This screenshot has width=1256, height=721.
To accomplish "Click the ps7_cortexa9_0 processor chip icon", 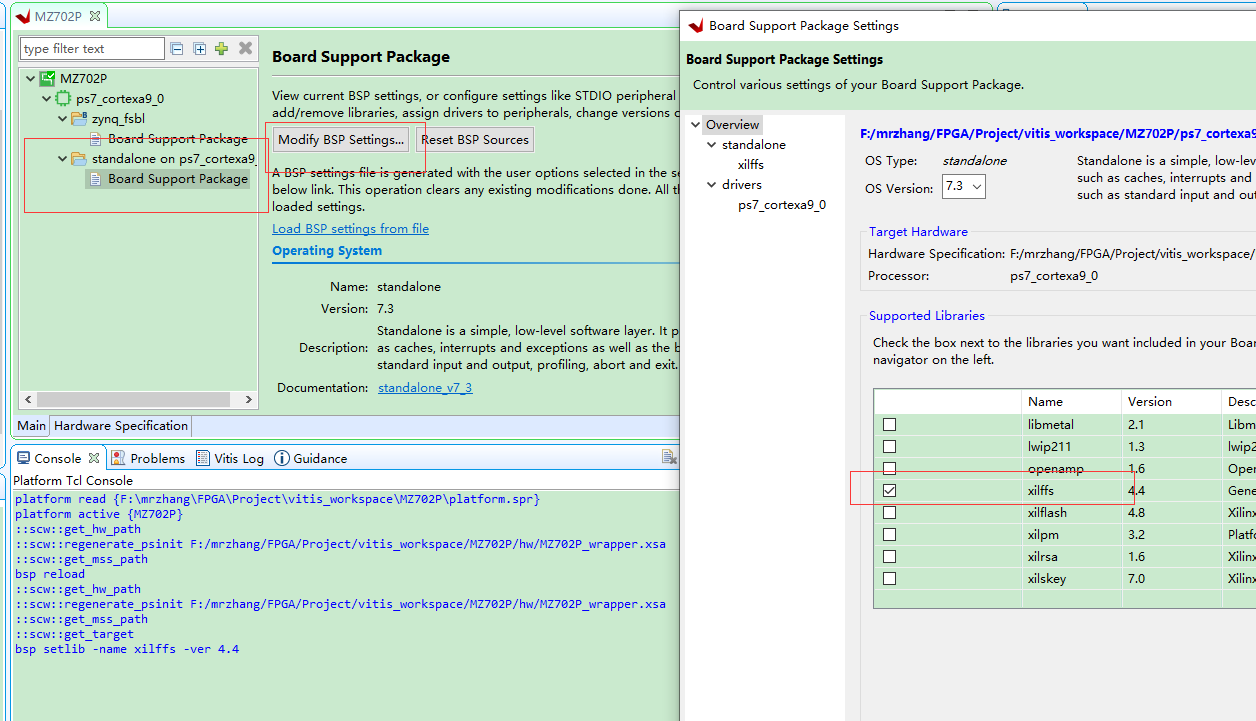I will (63, 98).
